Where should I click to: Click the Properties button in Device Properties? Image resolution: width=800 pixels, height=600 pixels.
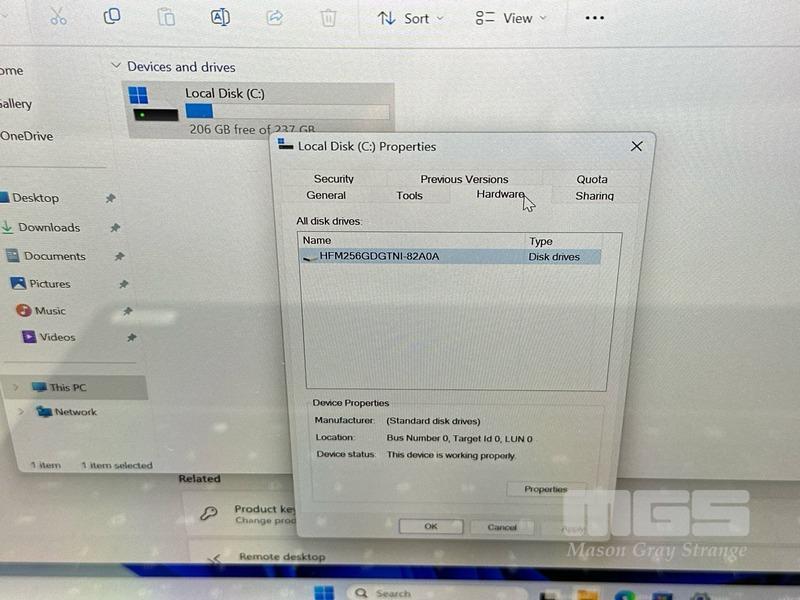pos(546,489)
